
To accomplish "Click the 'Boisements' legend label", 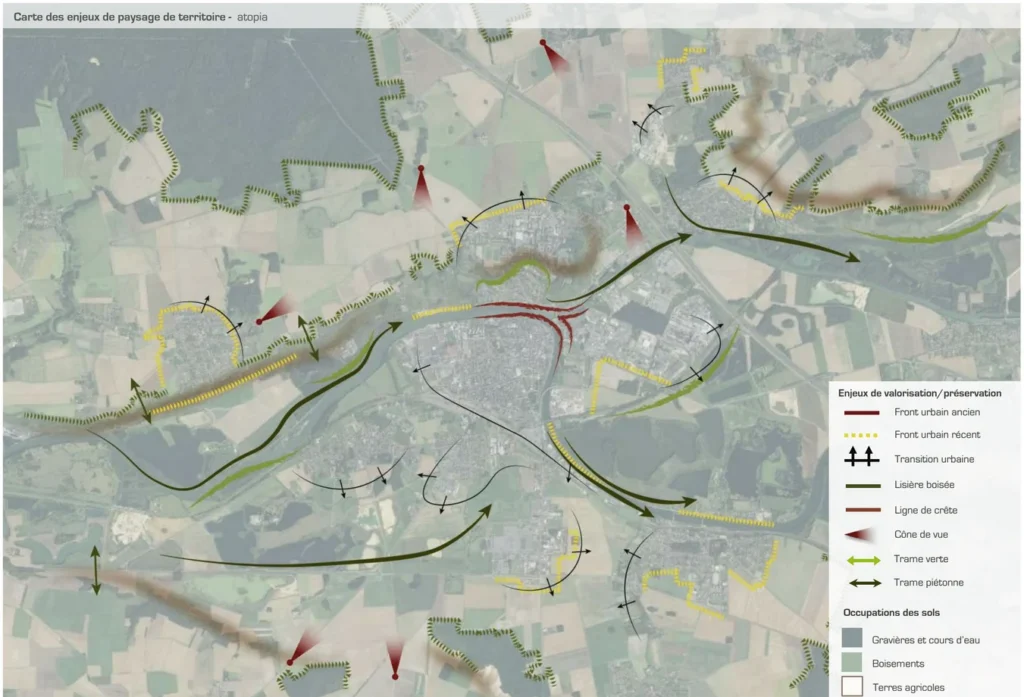I will 897,662.
